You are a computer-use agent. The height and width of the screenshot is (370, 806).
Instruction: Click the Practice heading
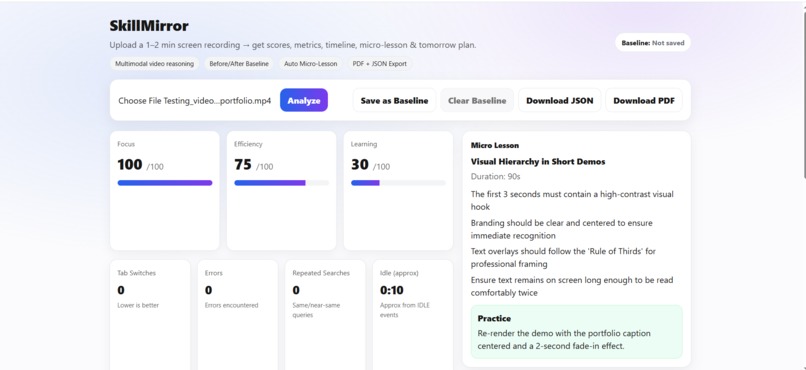494,318
